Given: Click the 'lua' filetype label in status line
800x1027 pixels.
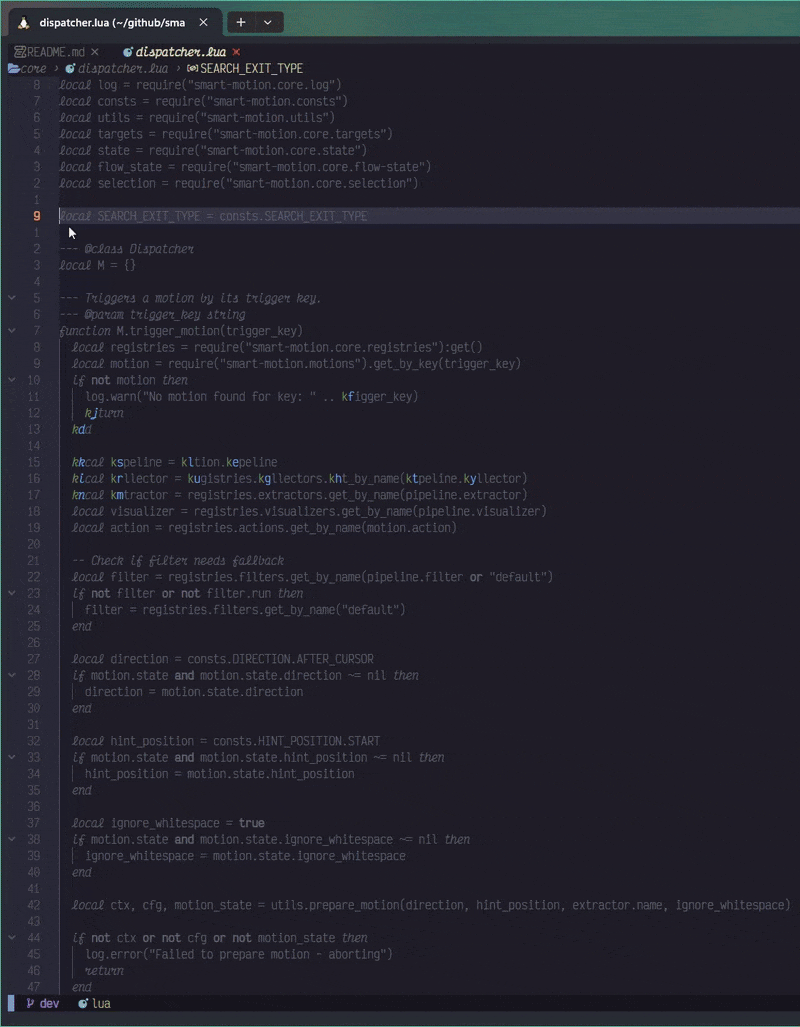Looking at the screenshot, I should pos(101,1003).
